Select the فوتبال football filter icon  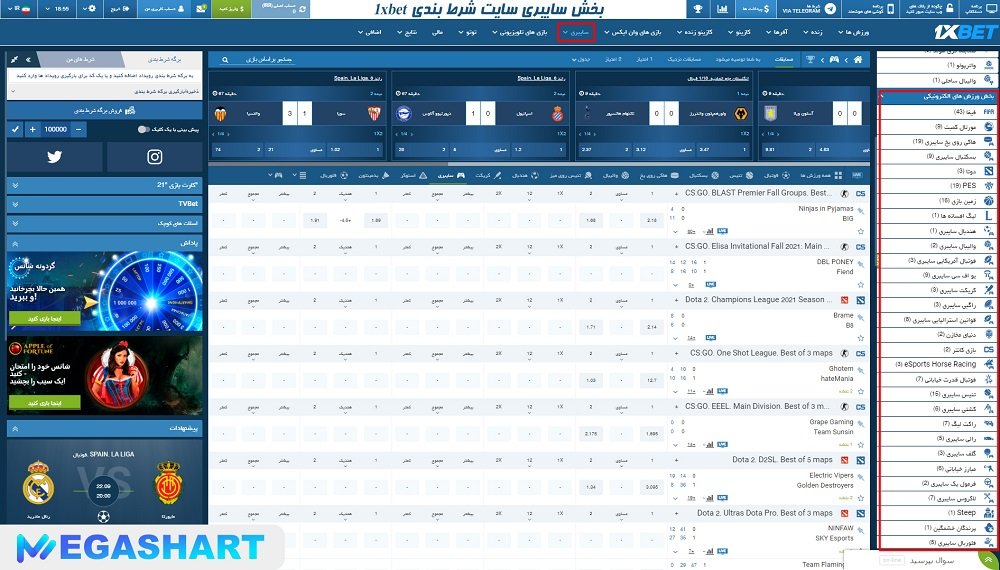click(779, 175)
